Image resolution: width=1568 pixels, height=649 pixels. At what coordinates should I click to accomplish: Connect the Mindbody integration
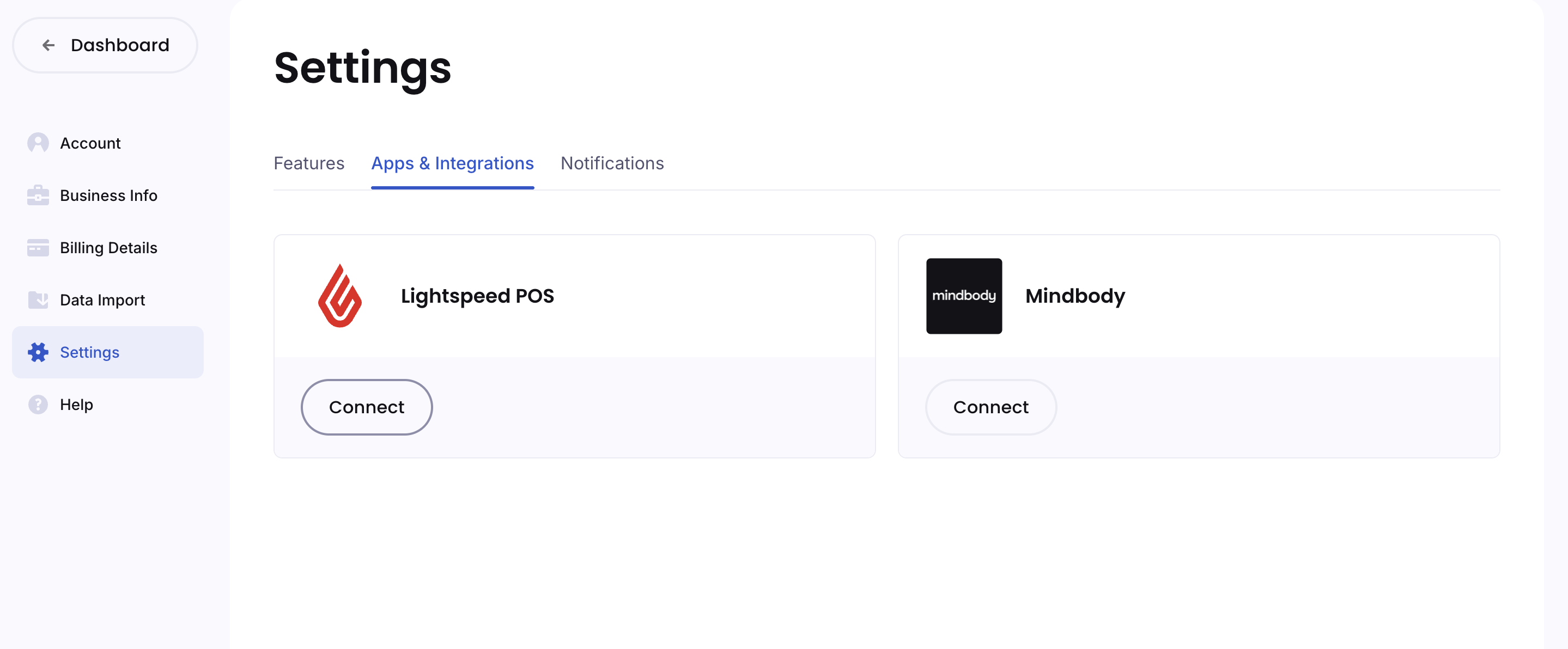click(x=990, y=407)
